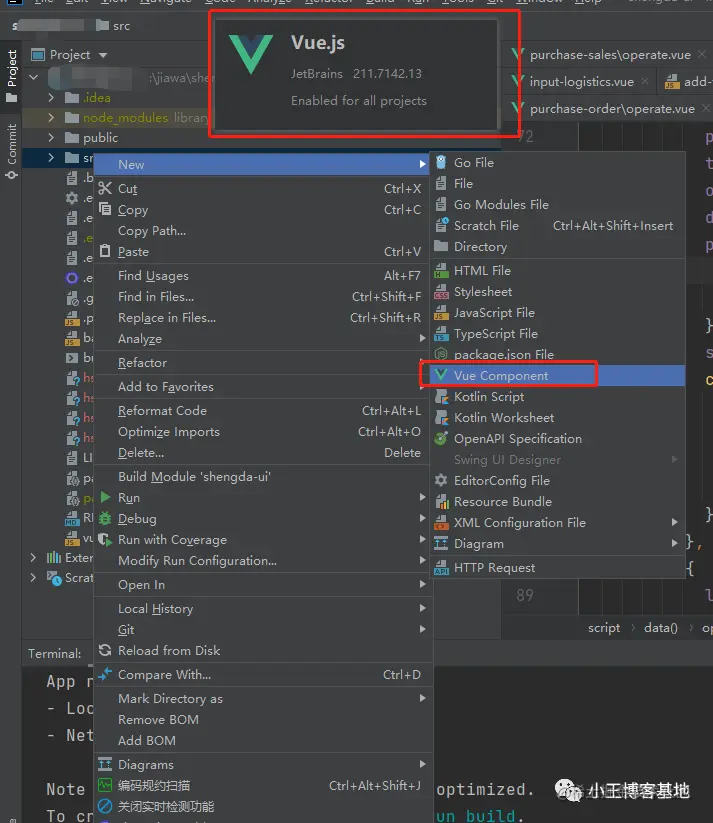Screen dimensions: 713x823
Task: Create a package.json File
Action: click(x=558, y=355)
